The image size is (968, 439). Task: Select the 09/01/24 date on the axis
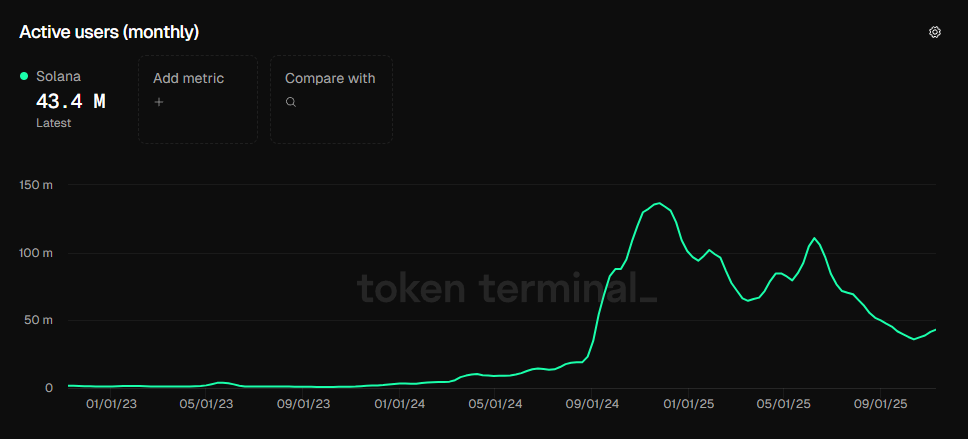pos(591,404)
